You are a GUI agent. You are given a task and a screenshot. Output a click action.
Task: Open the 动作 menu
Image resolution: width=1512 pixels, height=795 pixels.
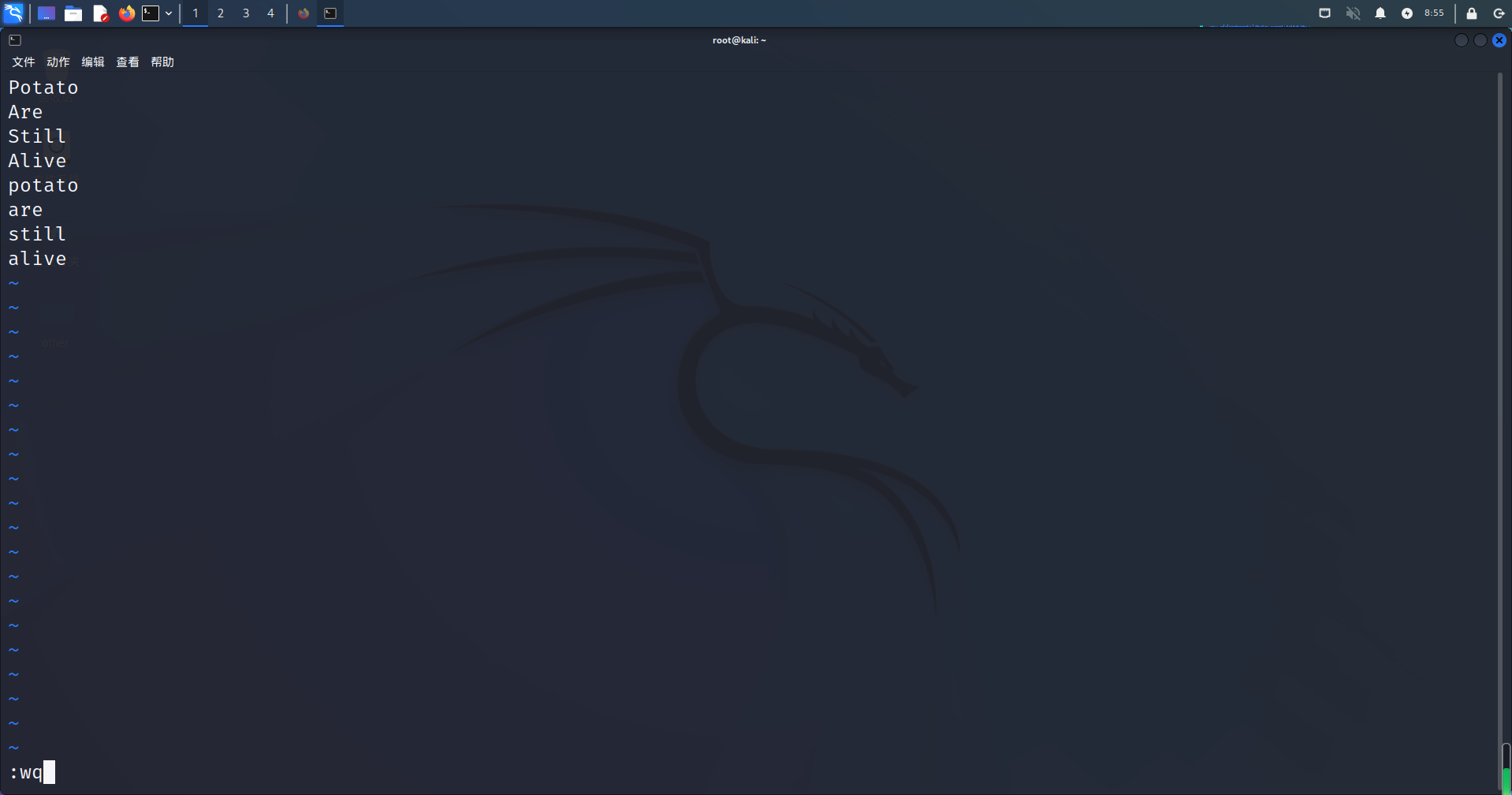(x=58, y=62)
